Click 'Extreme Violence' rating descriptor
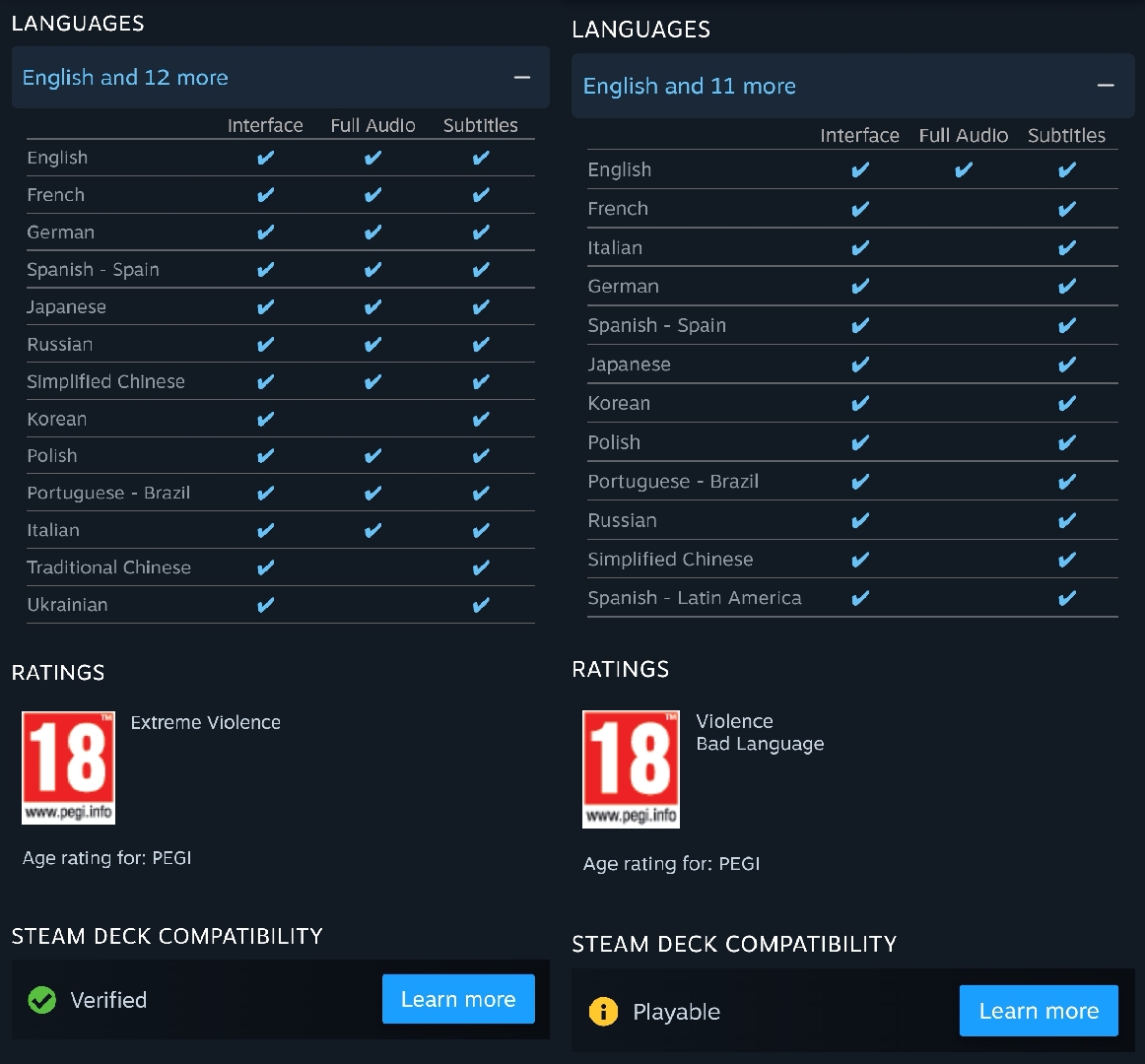1145x1064 pixels. click(205, 722)
